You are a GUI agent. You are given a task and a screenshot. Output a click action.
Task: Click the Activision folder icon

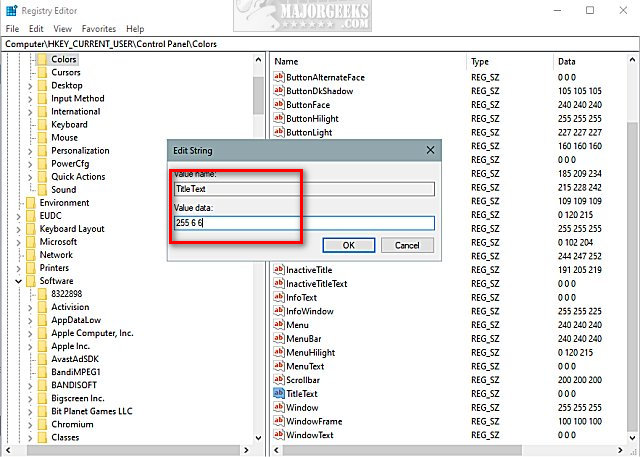point(42,307)
